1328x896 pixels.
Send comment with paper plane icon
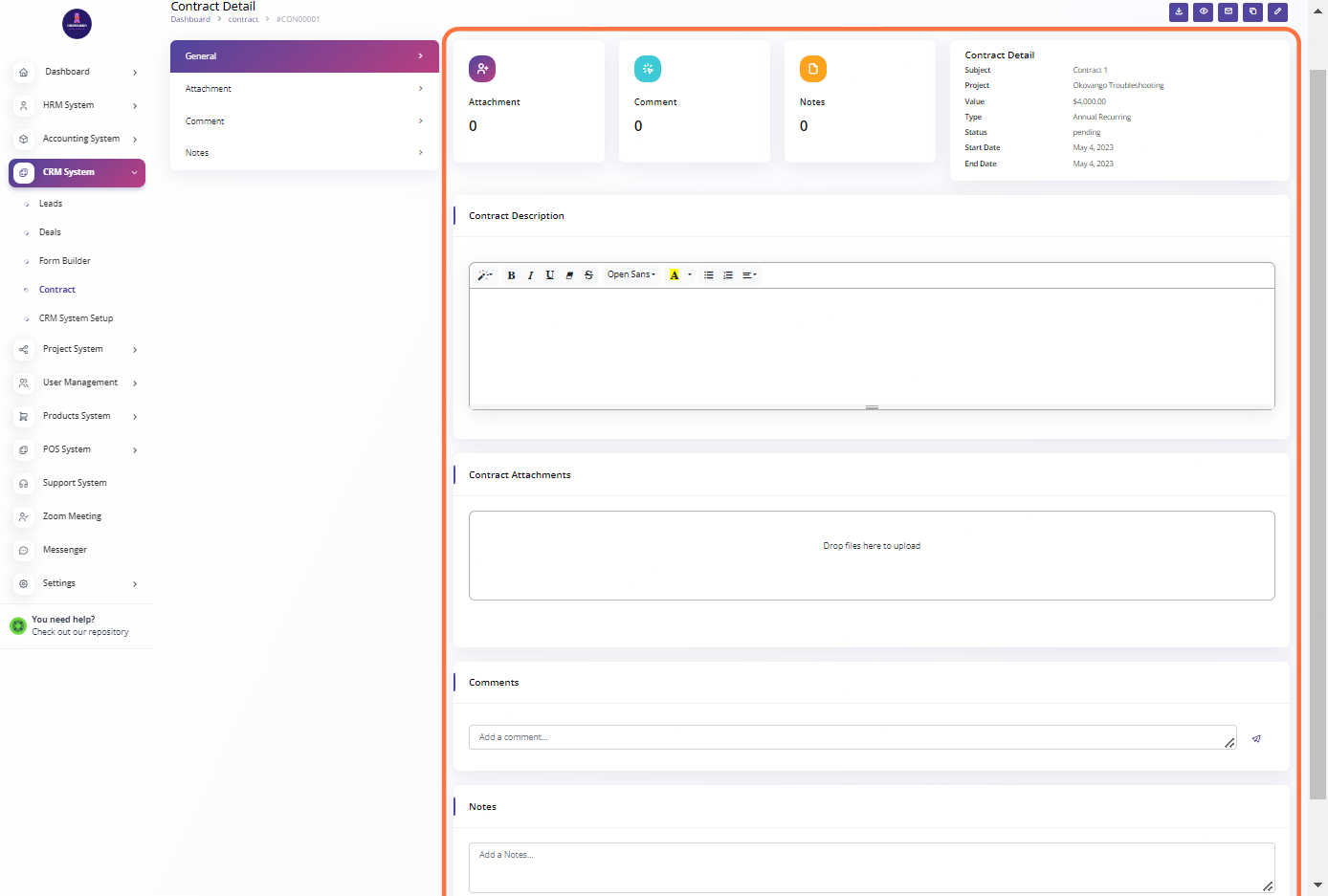point(1256,738)
